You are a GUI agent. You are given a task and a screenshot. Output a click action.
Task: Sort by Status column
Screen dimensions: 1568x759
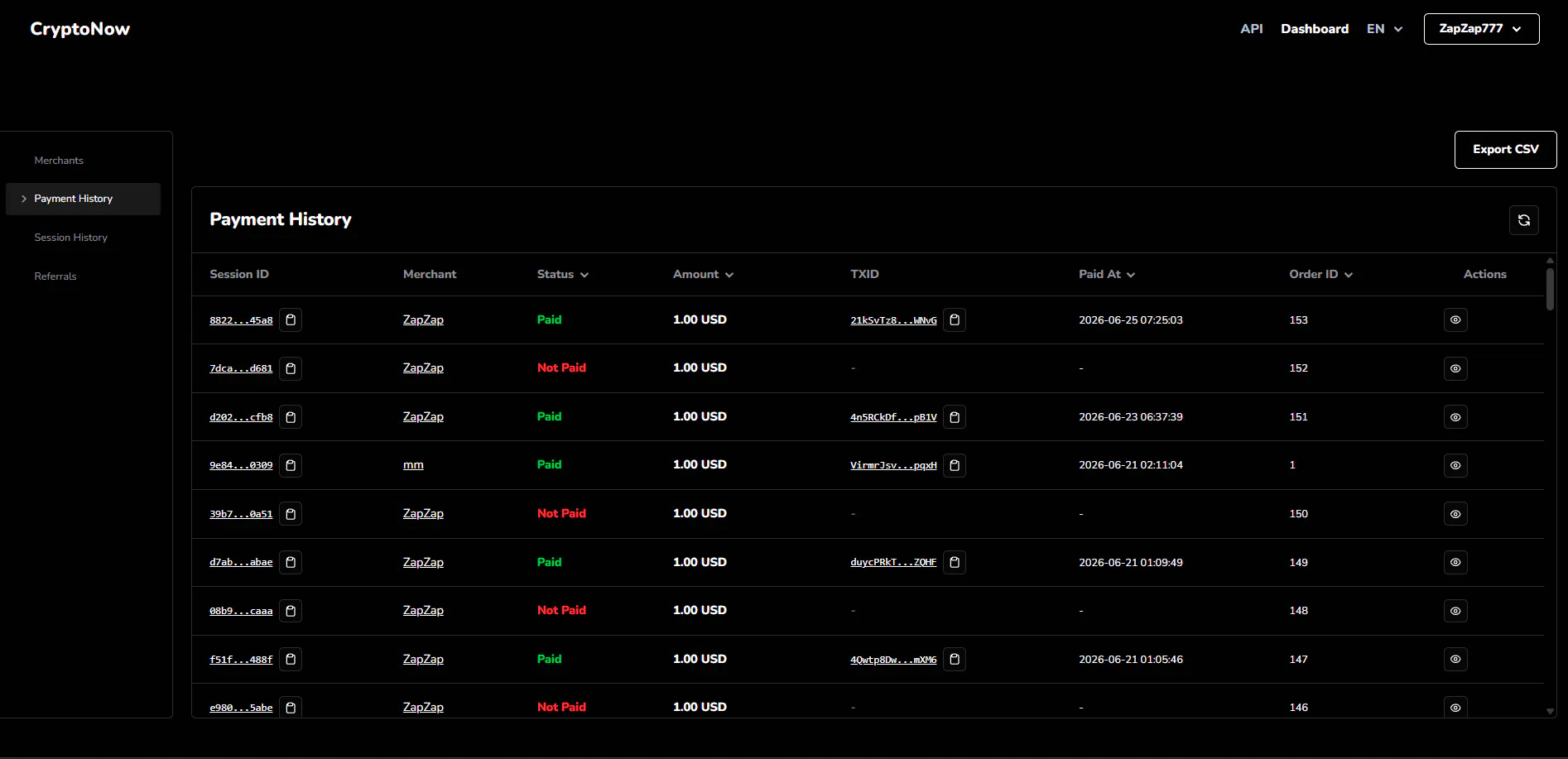click(563, 274)
